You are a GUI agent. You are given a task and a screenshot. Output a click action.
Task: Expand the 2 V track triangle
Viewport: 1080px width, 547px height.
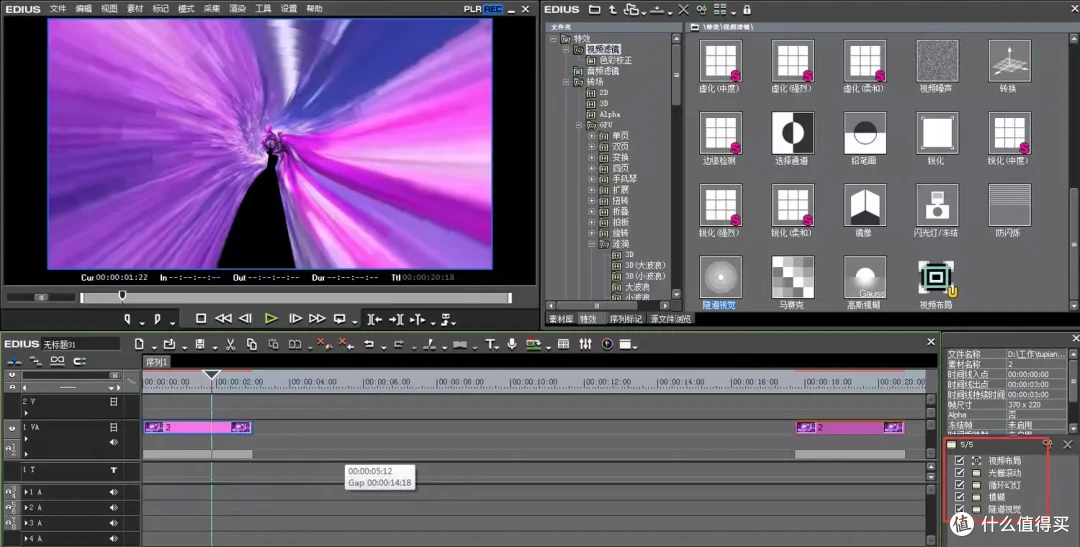pos(26,412)
